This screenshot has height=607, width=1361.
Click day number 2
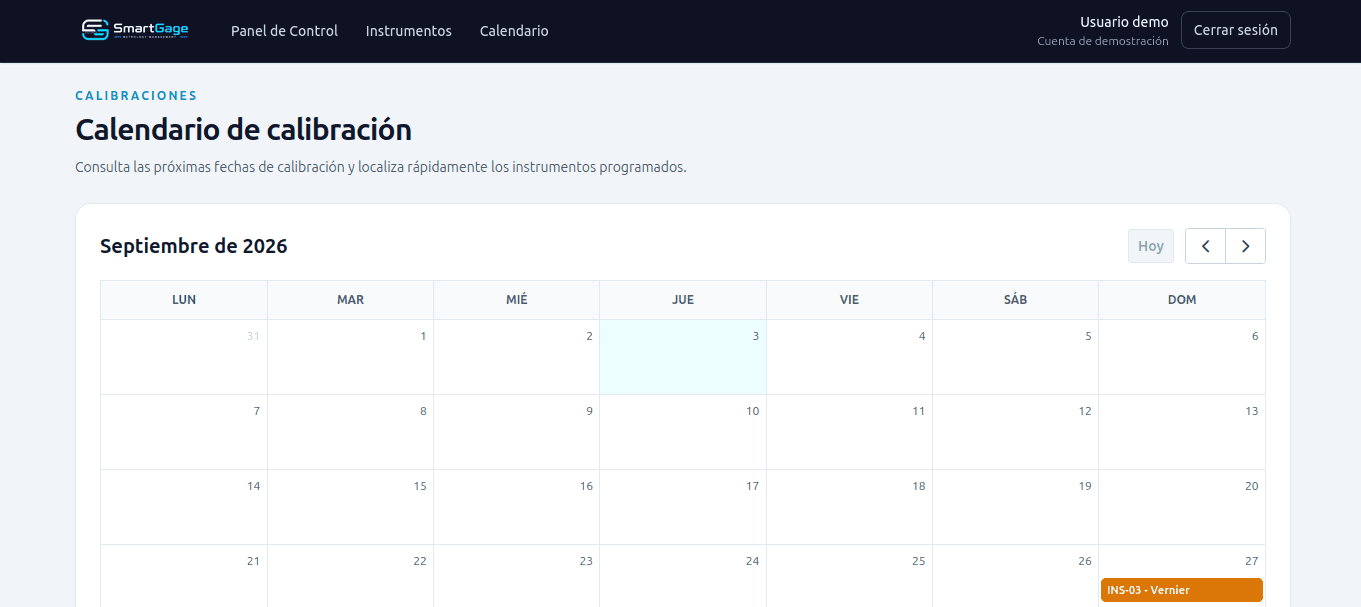tap(589, 336)
